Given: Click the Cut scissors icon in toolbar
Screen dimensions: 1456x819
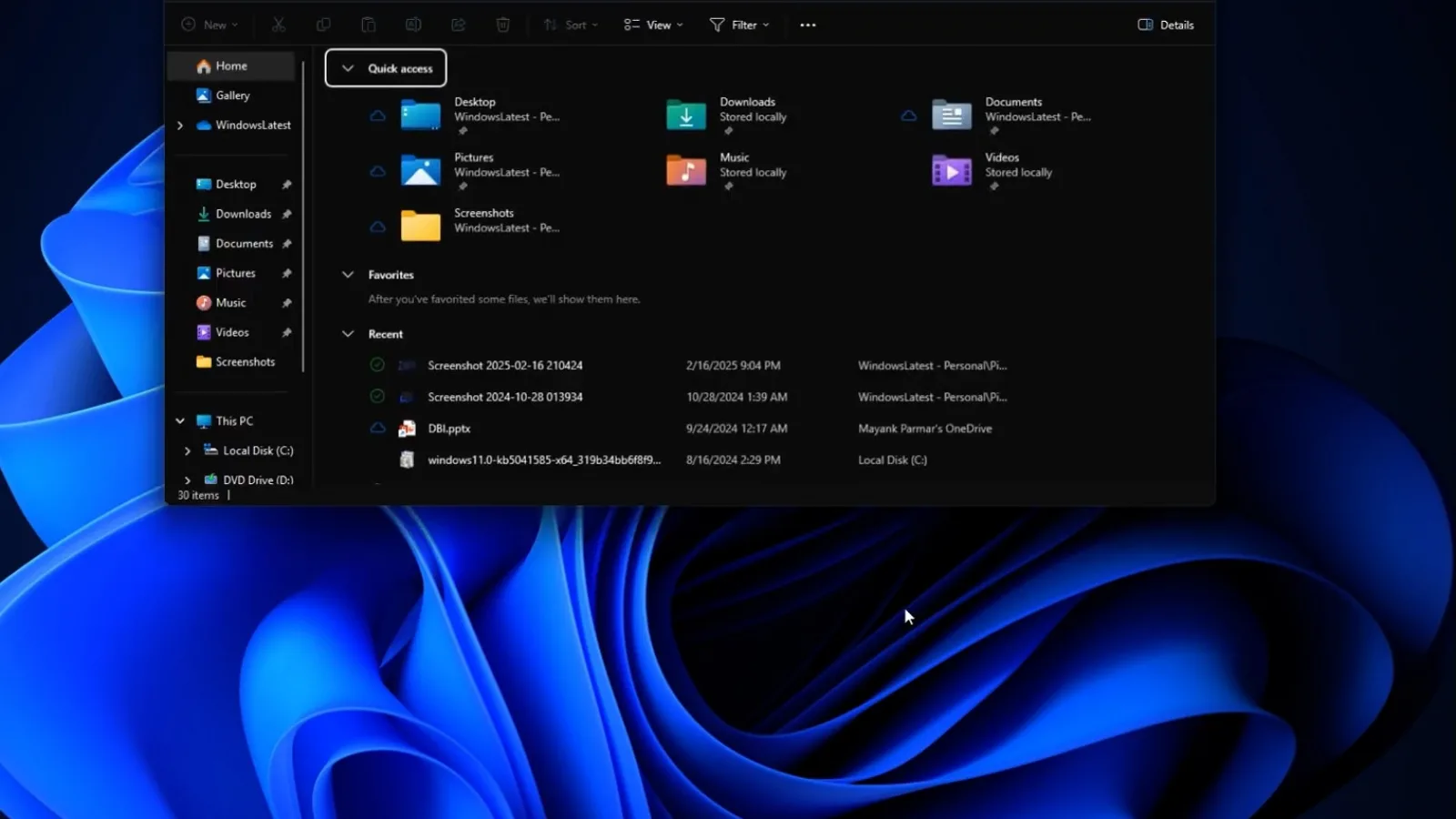Looking at the screenshot, I should [278, 25].
